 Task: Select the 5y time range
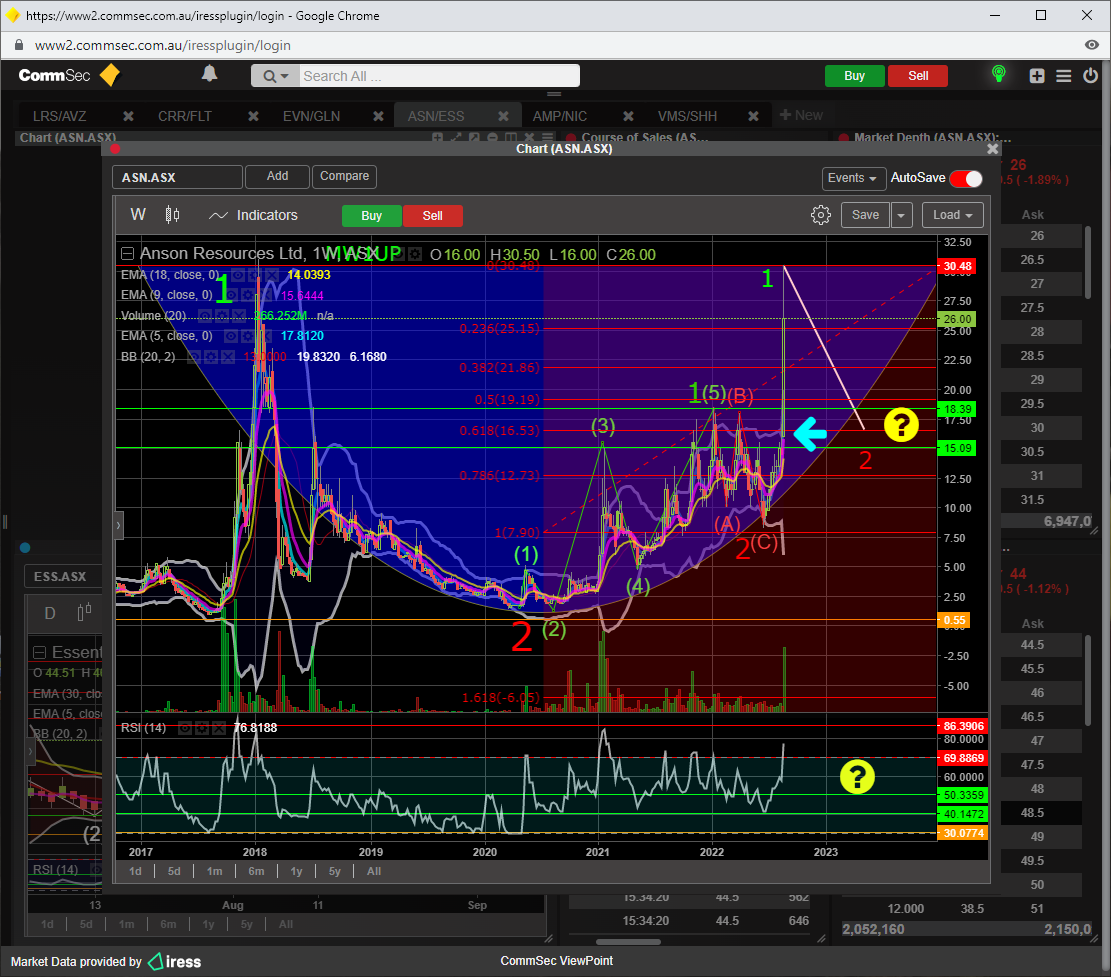click(334, 871)
